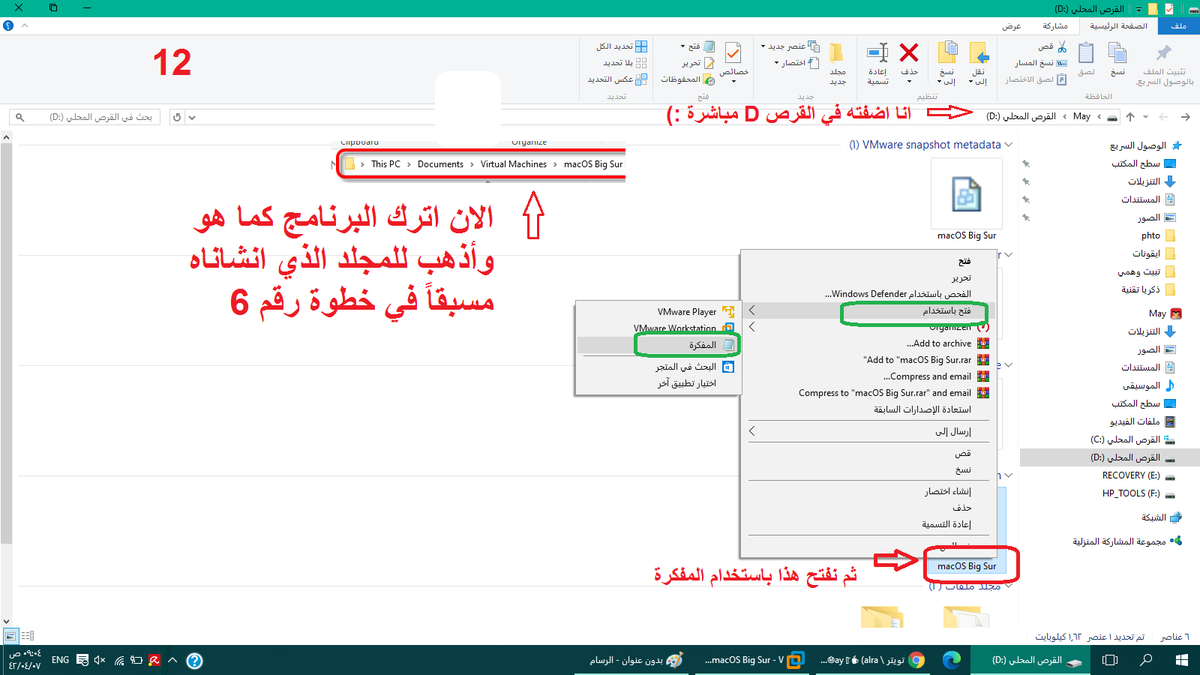Select Local Disk (C:) in navigation pane
Viewport: 1200px width, 675px height.
(x=1131, y=439)
